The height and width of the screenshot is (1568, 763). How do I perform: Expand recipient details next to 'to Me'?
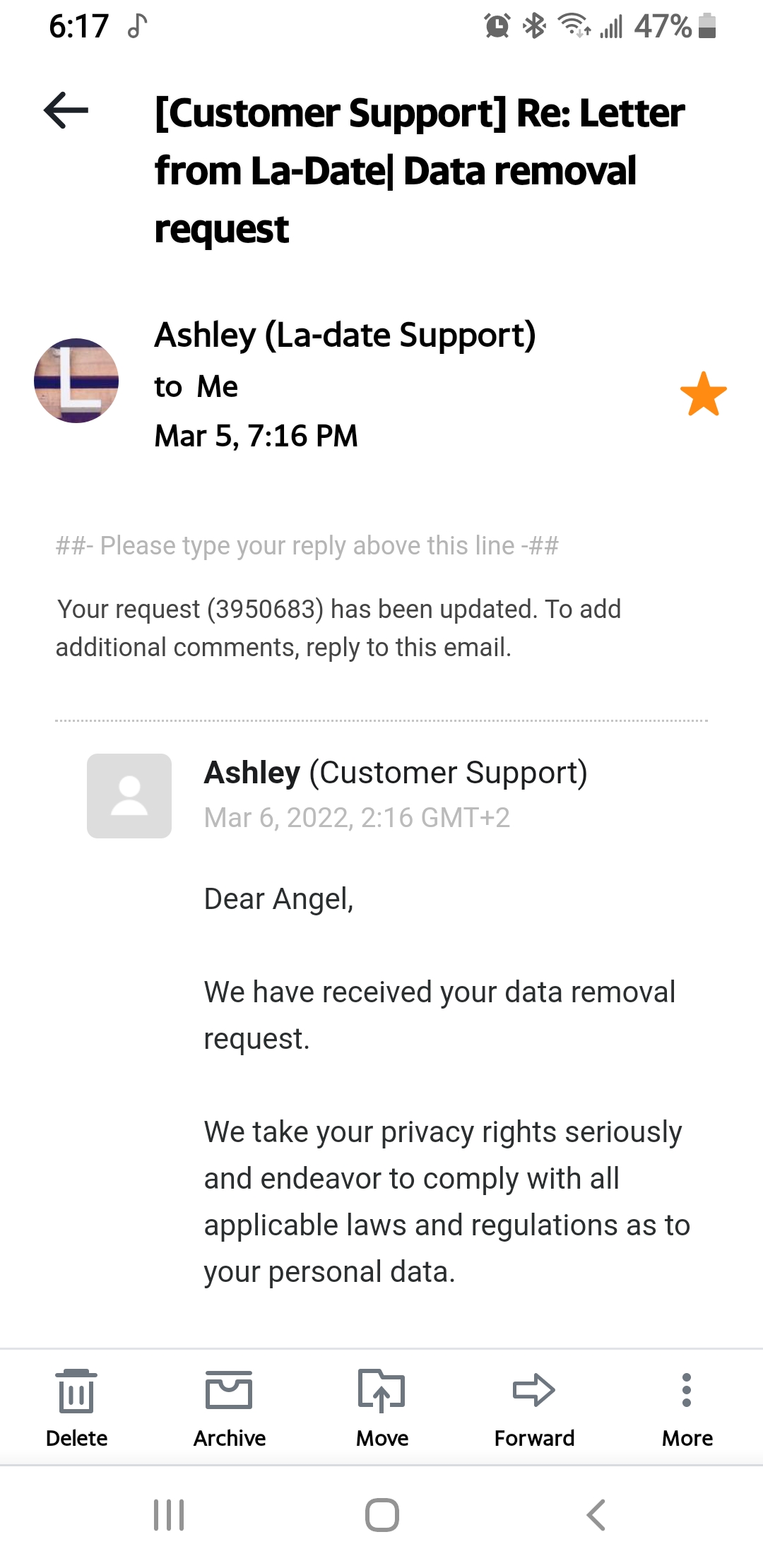(x=196, y=386)
